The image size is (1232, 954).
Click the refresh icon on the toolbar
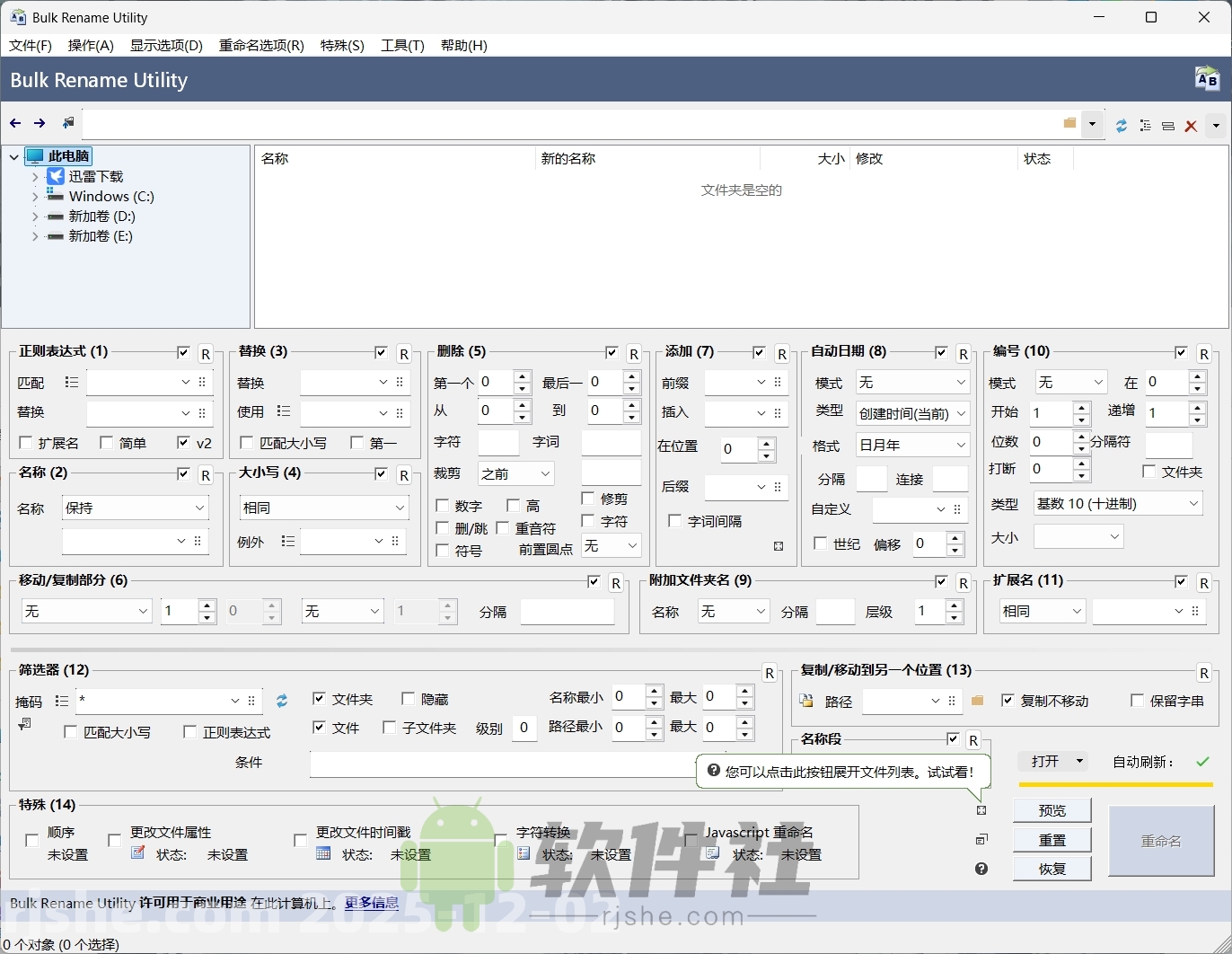point(1122,126)
